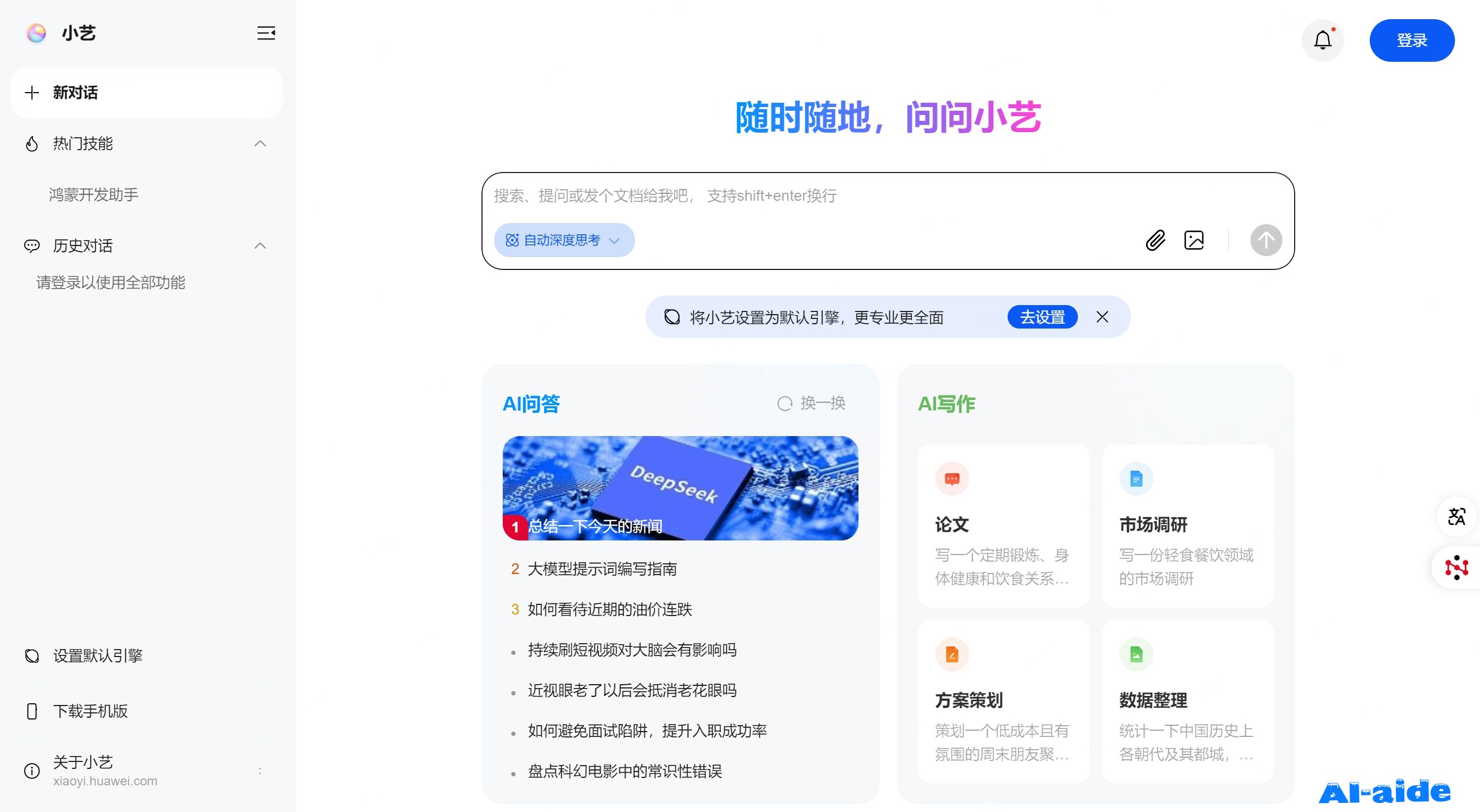Click the phone icon beside 下载手机版
The height and width of the screenshot is (812, 1480).
click(32, 711)
